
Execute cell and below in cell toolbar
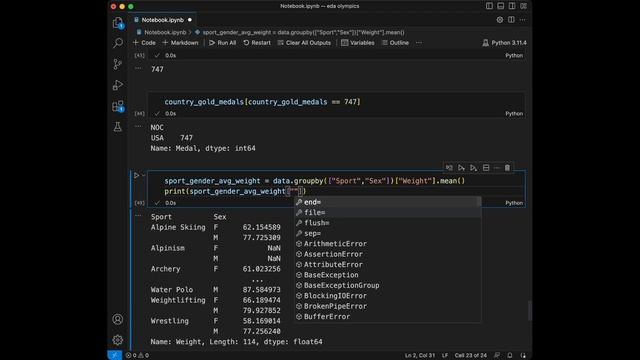click(x=473, y=168)
